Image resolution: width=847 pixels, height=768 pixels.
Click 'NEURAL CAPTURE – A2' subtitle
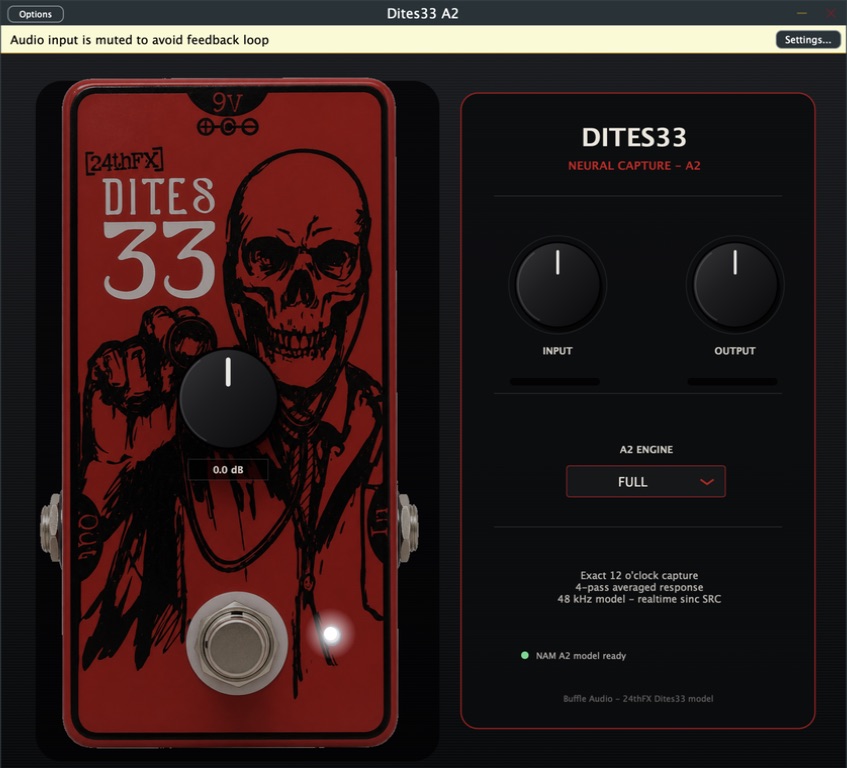pyautogui.click(x=634, y=166)
